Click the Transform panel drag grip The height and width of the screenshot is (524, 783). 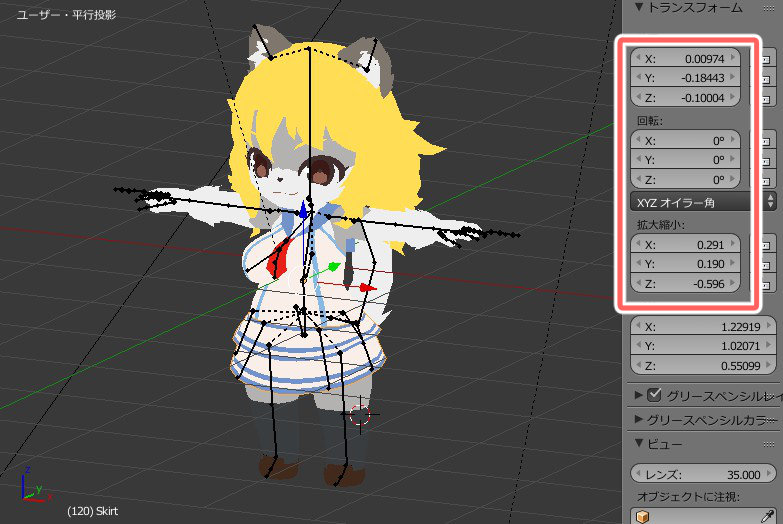[x=771, y=7]
